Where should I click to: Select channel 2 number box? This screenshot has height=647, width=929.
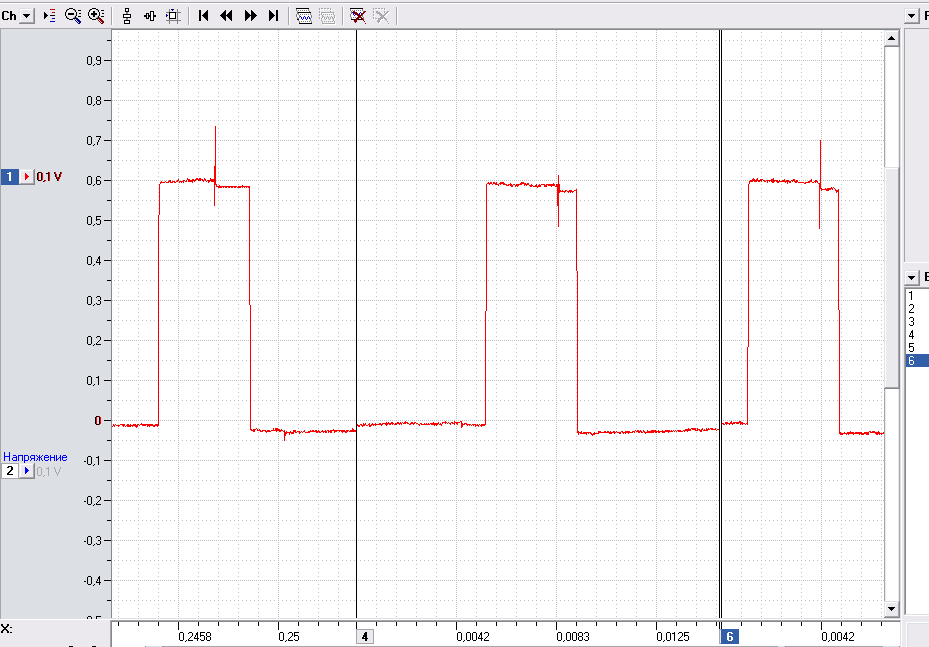coord(9,471)
